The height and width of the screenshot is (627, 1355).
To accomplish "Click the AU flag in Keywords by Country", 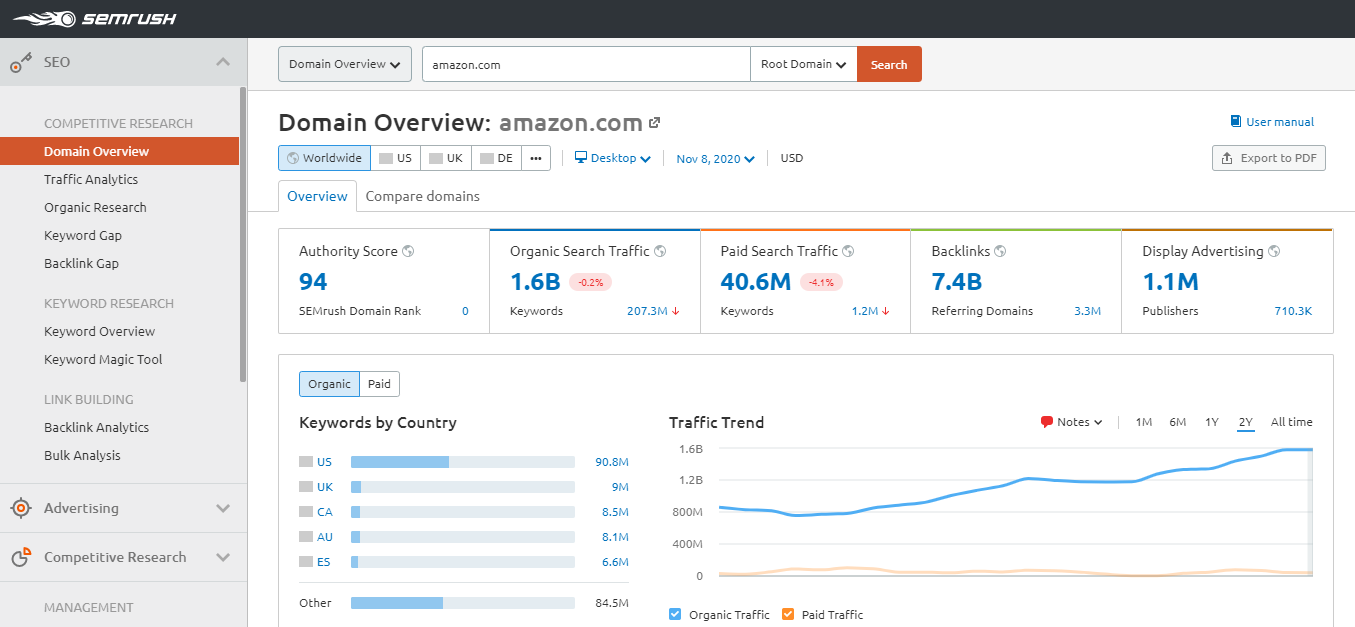I will [x=306, y=537].
